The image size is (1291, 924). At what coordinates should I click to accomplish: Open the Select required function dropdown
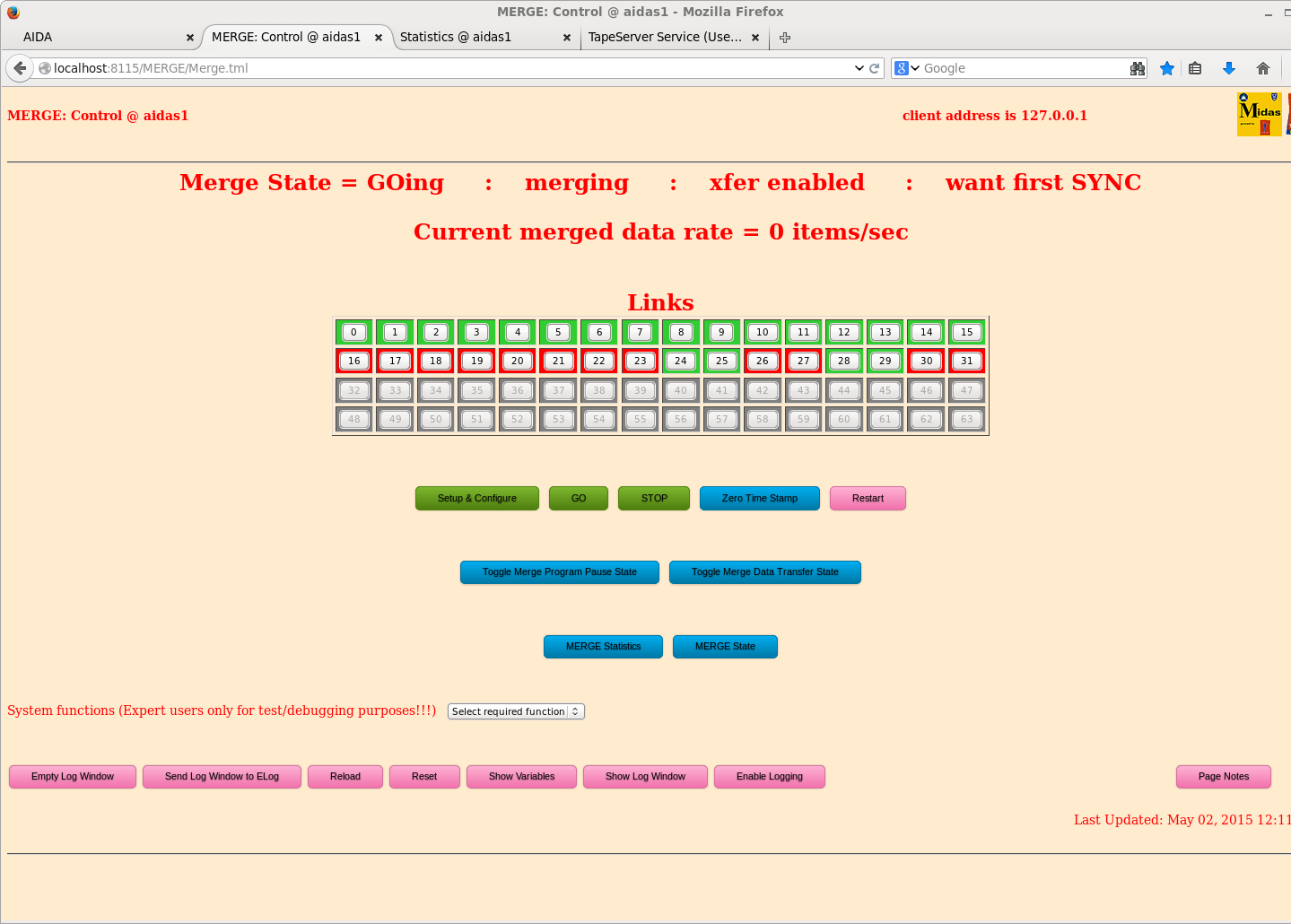[x=516, y=711]
